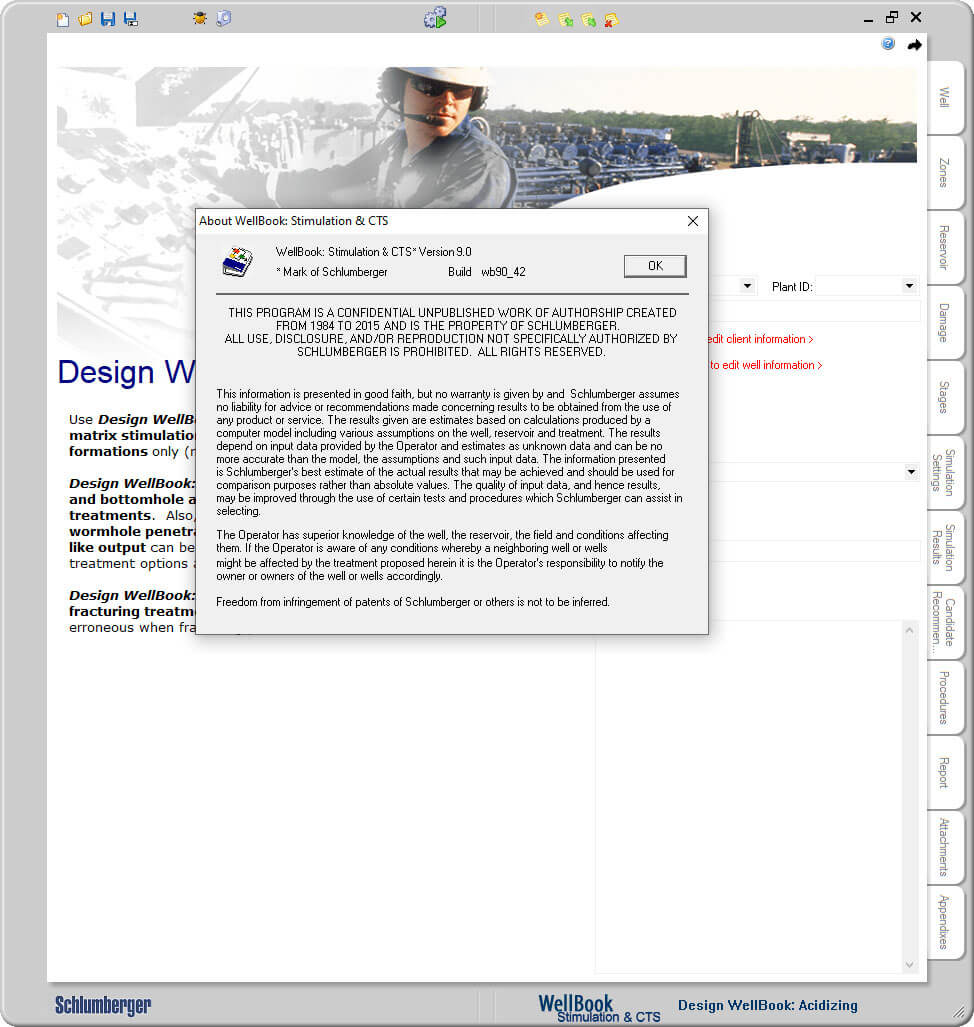
Task: Run the simulation via the gears toolbar icon
Action: [434, 17]
